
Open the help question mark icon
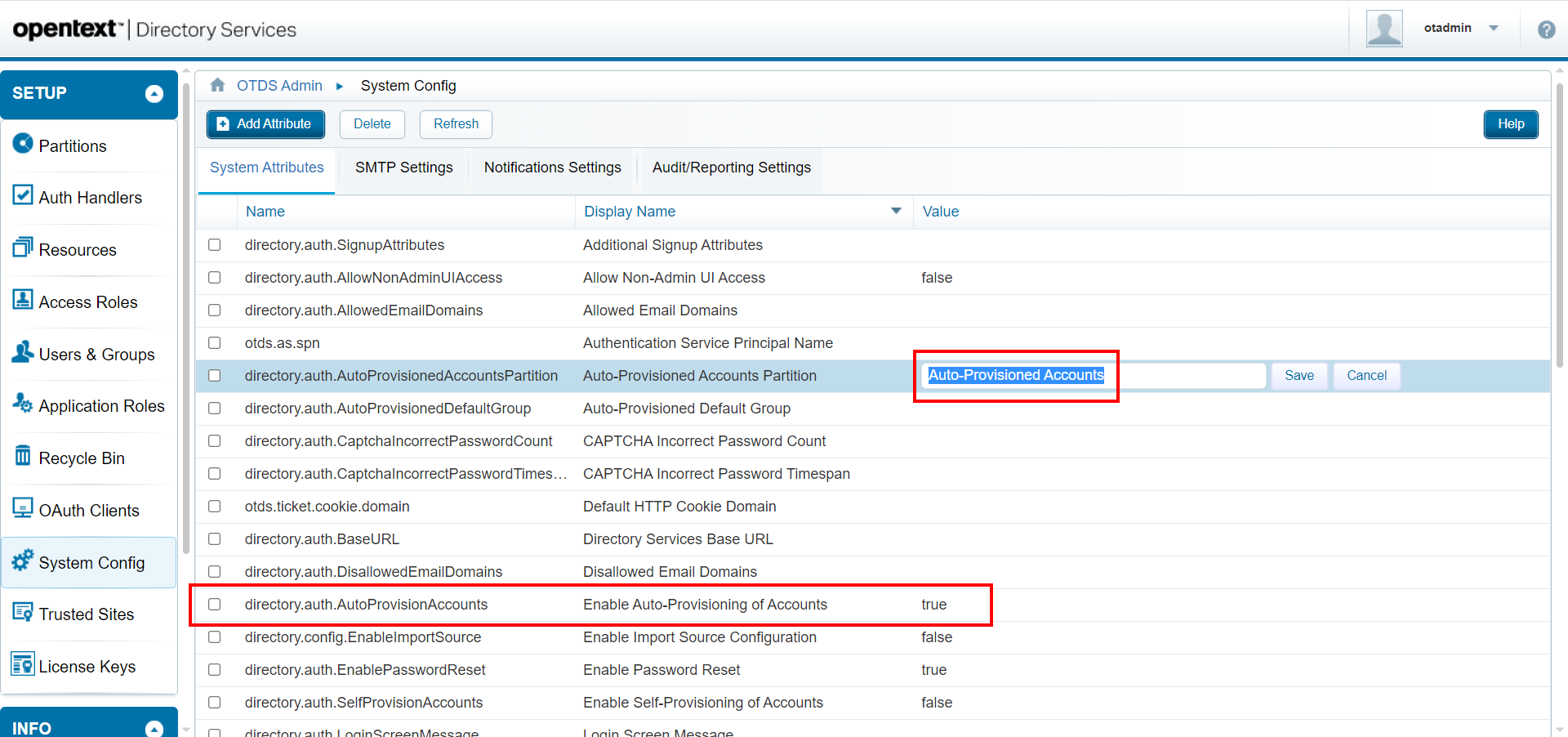pyautogui.click(x=1546, y=30)
